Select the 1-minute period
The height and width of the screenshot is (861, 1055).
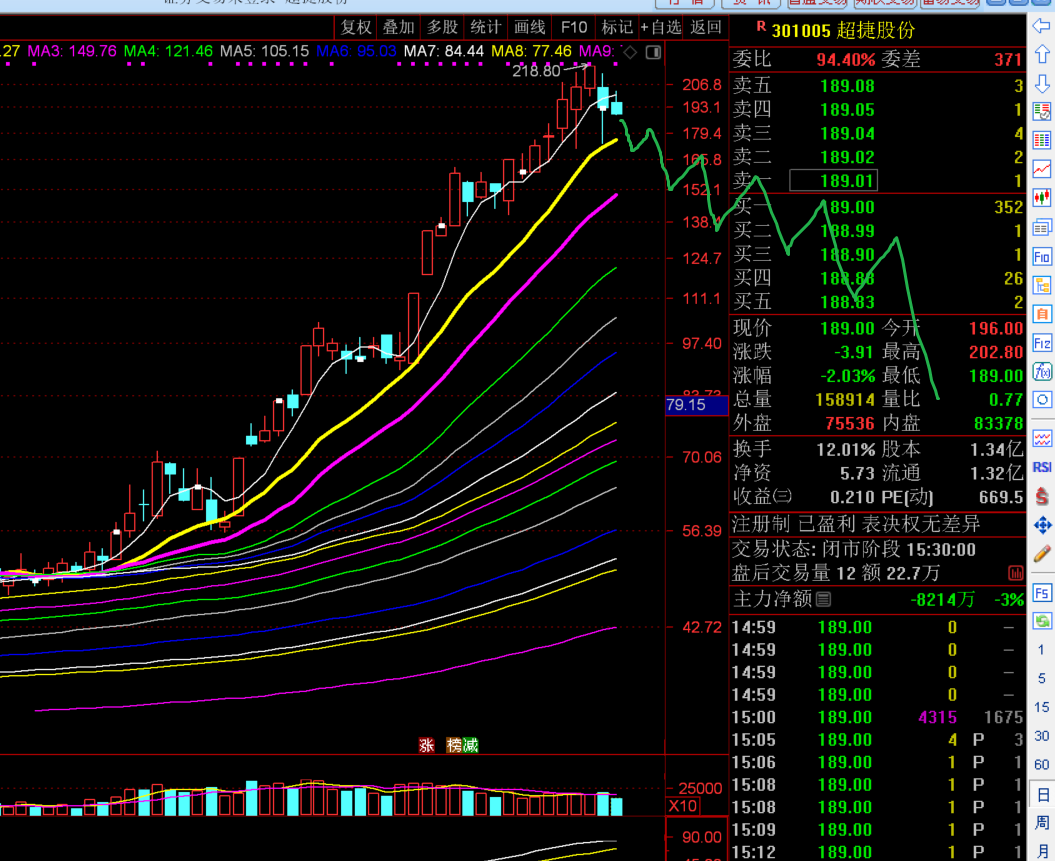tap(1041, 650)
